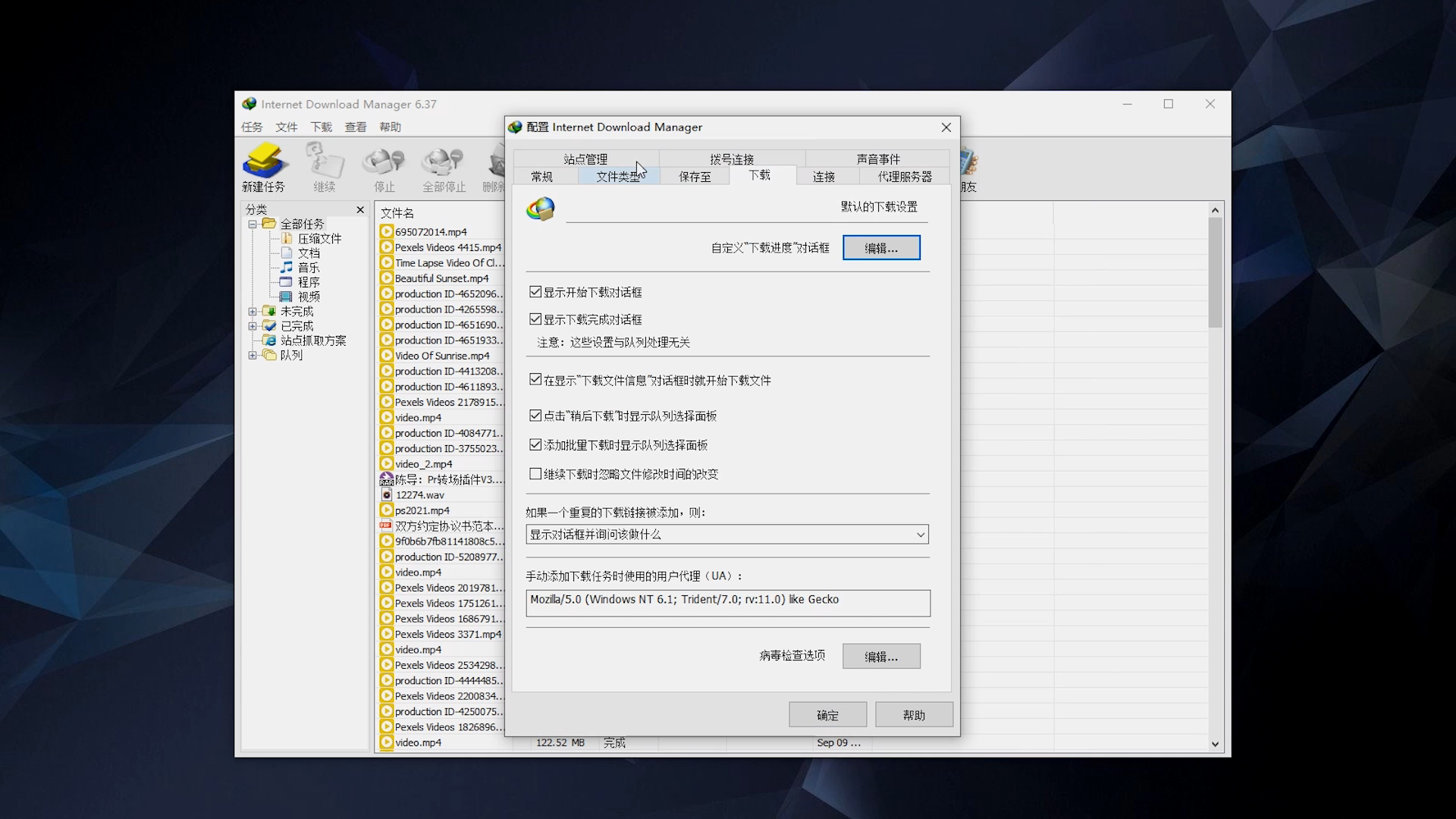The width and height of the screenshot is (1456, 819).
Task: Switch to the 文件类型 tab
Action: pyautogui.click(x=618, y=177)
